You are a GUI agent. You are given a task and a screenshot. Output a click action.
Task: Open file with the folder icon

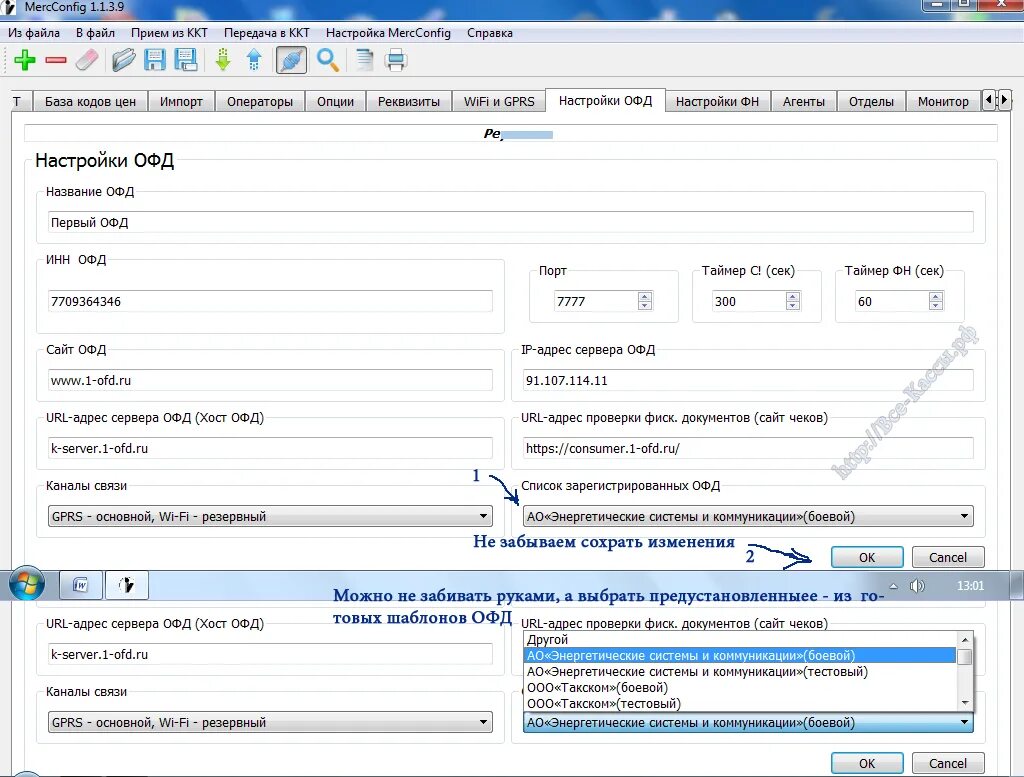pyautogui.click(x=123, y=60)
